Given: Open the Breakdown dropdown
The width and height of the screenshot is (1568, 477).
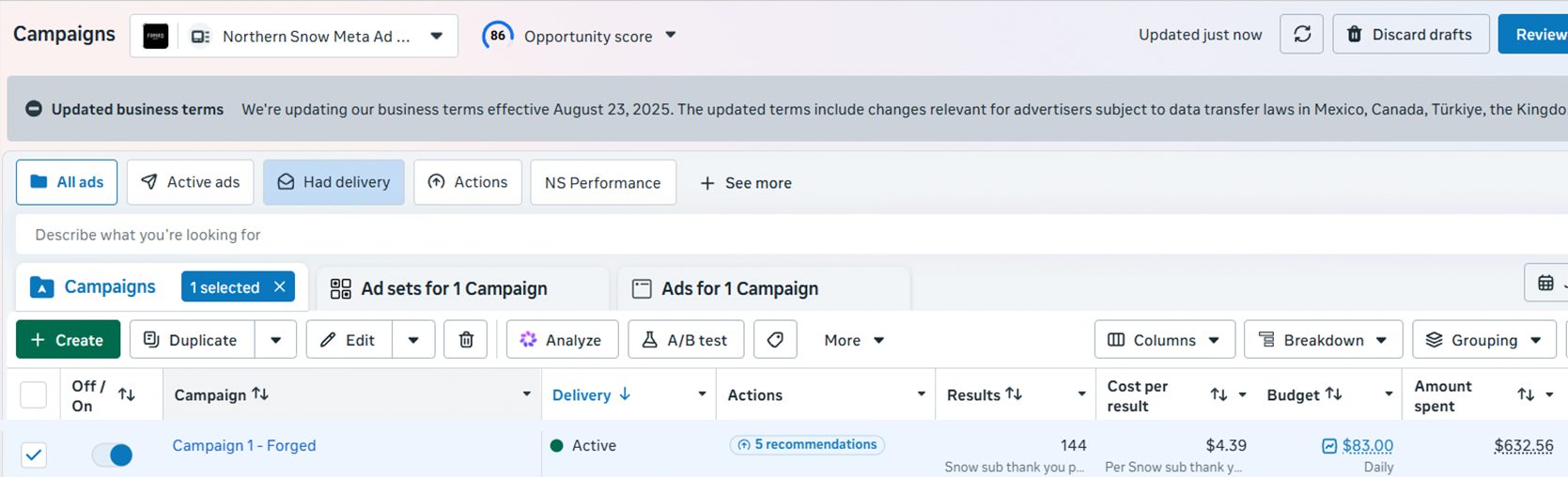Looking at the screenshot, I should click(1323, 340).
